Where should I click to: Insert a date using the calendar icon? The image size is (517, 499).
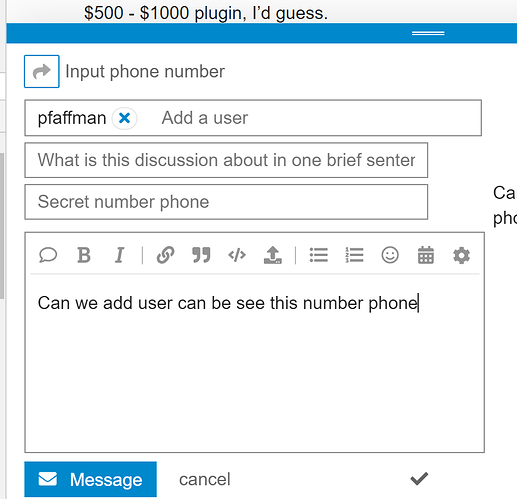point(426,255)
